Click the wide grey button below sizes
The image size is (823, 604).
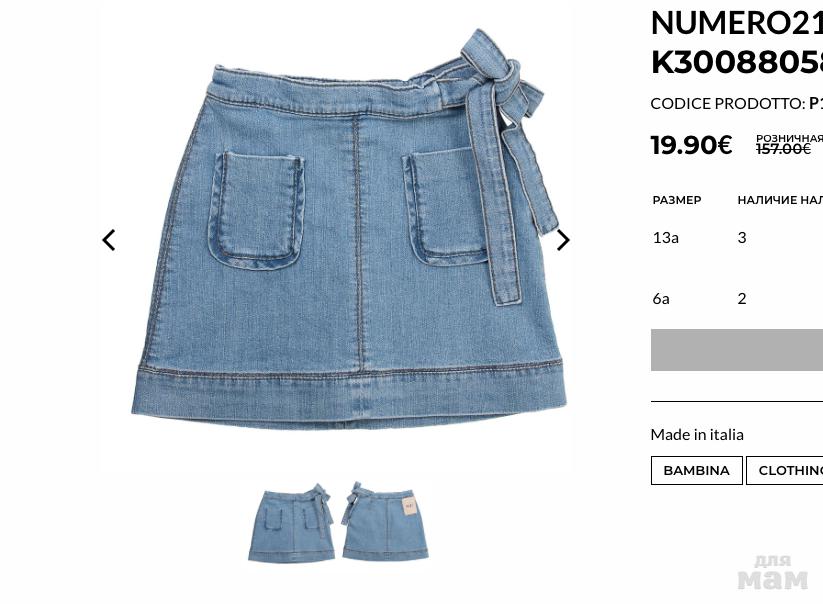737,350
